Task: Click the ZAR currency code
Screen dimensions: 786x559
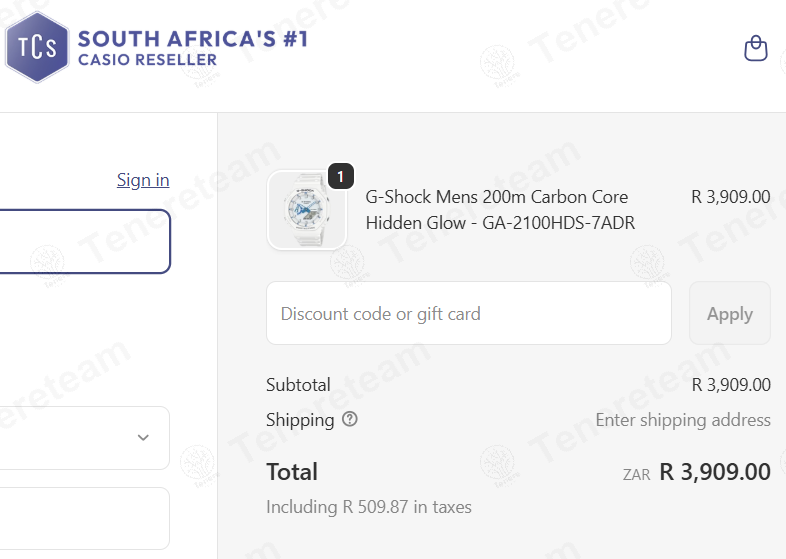Action: point(636,475)
